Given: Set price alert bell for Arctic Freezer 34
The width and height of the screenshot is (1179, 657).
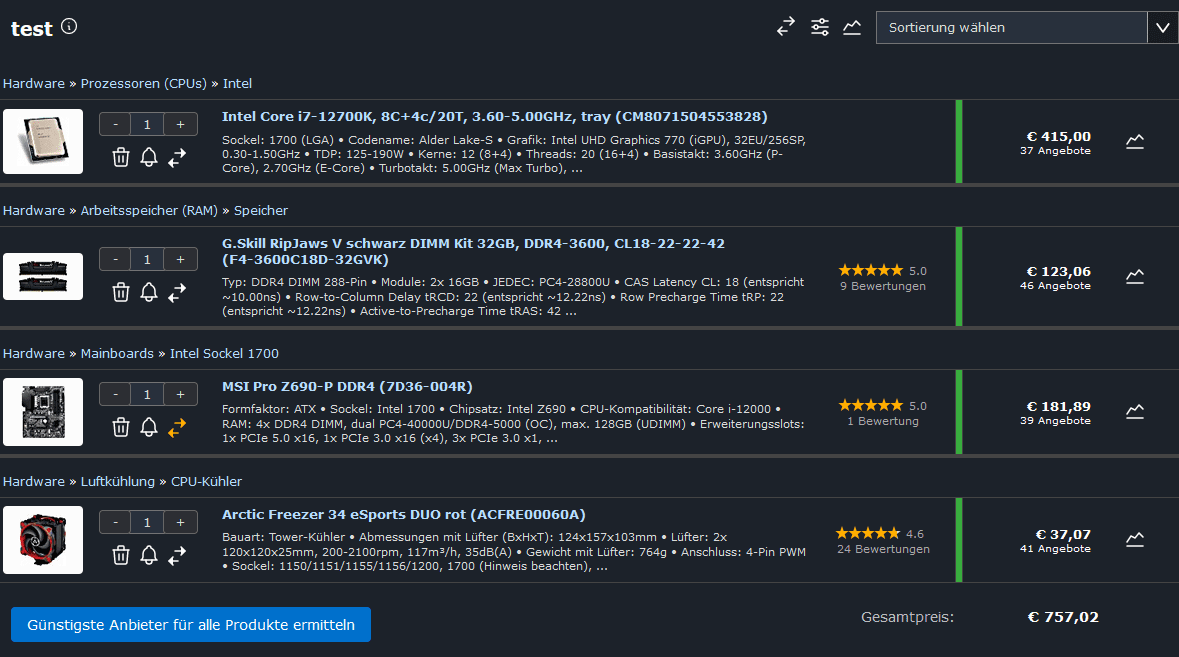Looking at the screenshot, I should [149, 556].
